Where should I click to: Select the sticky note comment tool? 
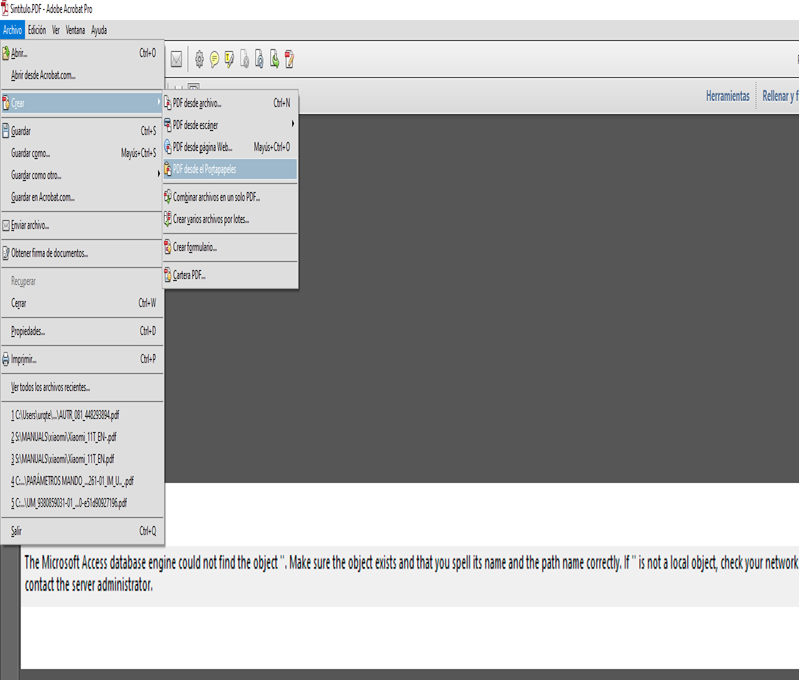(214, 60)
